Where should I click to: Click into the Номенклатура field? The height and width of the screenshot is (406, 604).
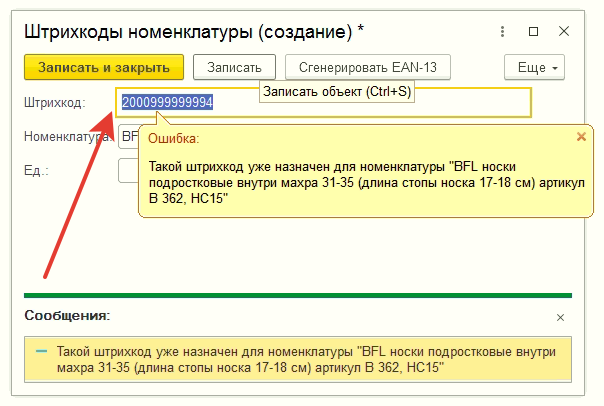coord(128,137)
